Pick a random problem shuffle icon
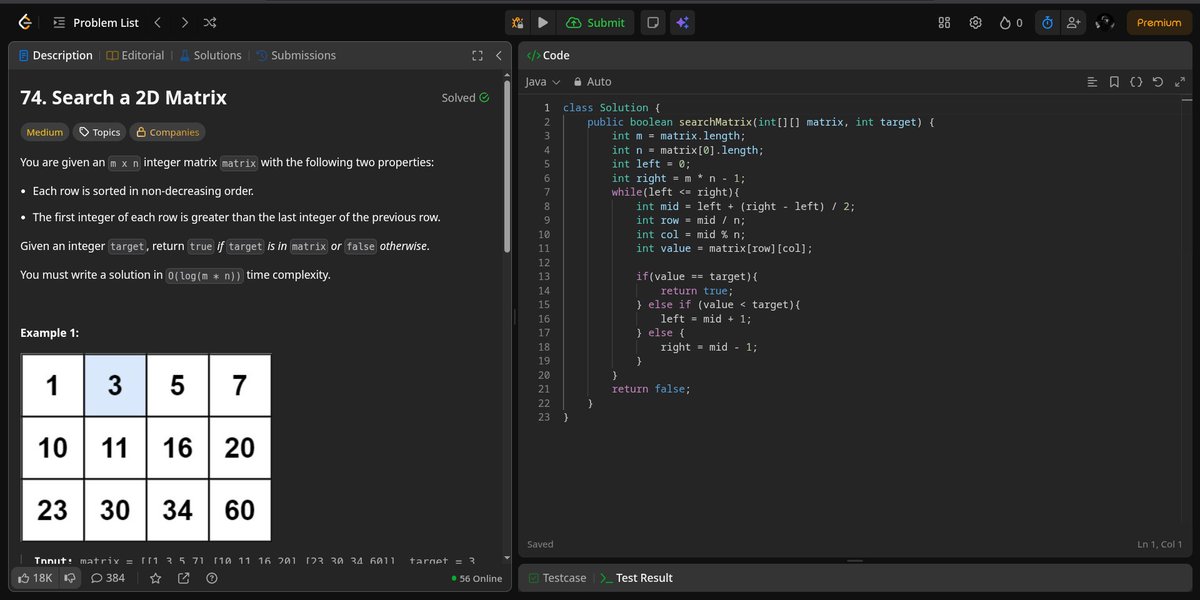Image resolution: width=1200 pixels, height=600 pixels. [x=209, y=22]
